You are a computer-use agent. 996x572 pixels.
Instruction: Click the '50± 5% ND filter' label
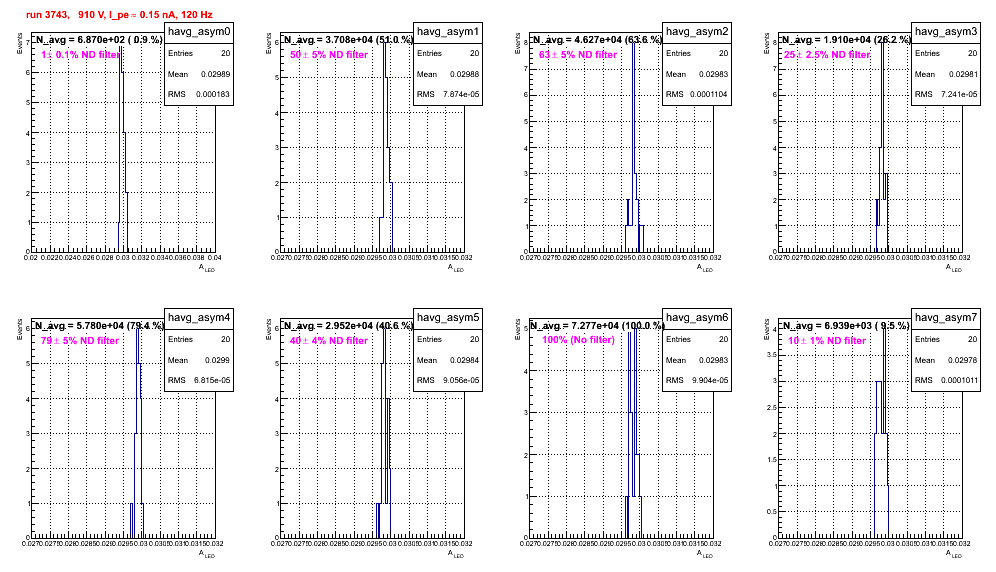click(329, 55)
